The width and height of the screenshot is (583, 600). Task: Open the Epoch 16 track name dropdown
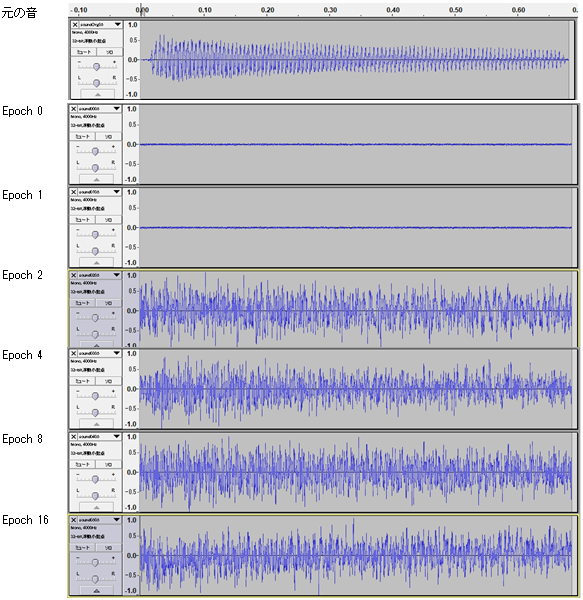click(x=100, y=520)
